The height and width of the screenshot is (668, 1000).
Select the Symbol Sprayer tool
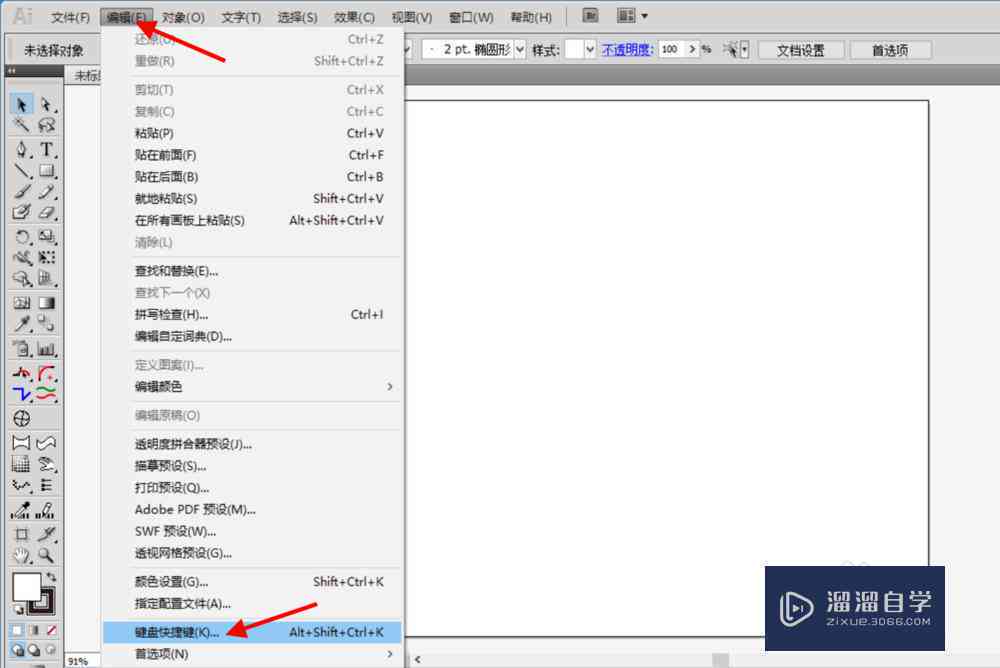click(x=22, y=349)
